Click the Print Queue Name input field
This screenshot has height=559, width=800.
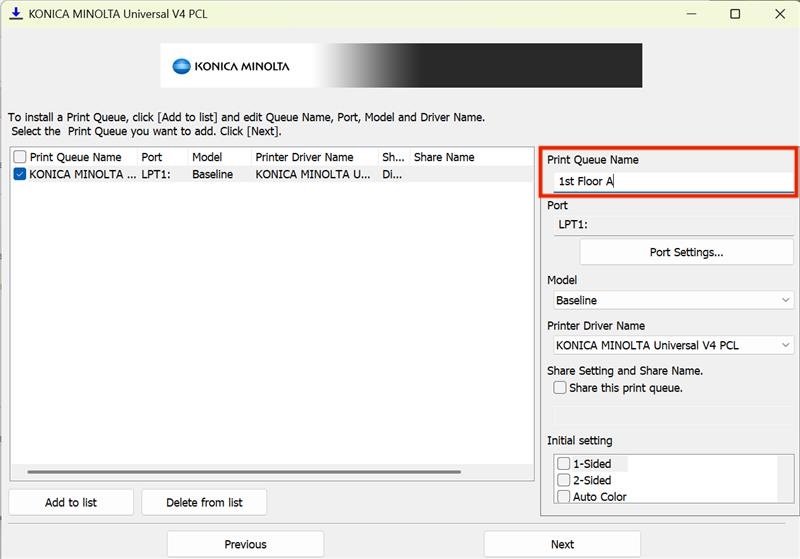pyautogui.click(x=673, y=182)
